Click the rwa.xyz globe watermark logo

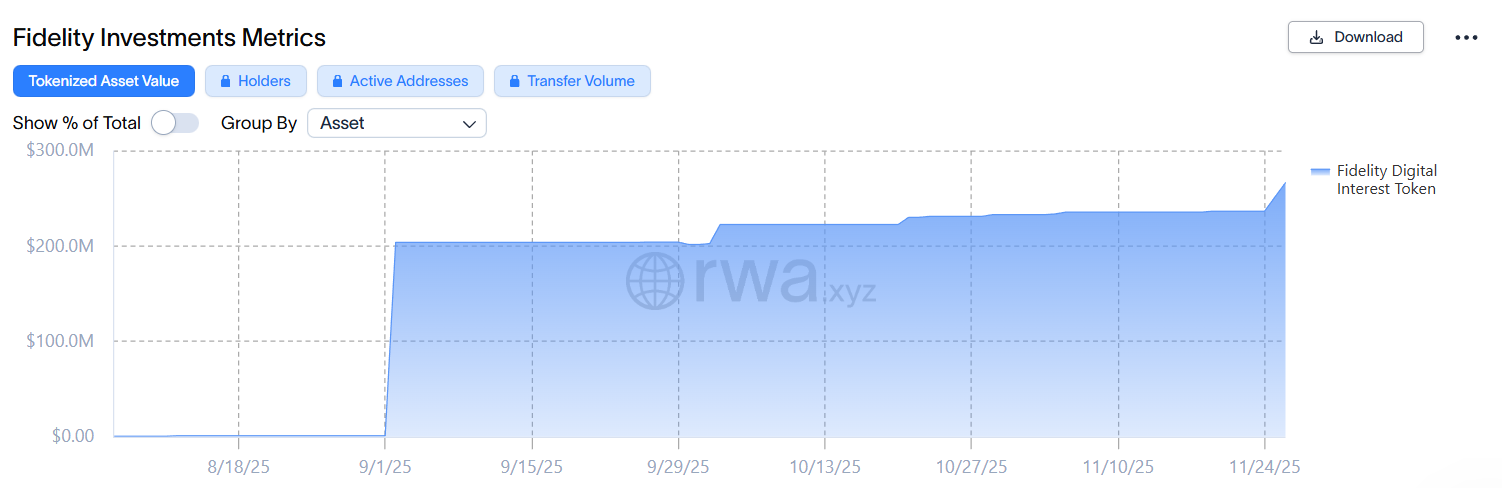pos(655,280)
